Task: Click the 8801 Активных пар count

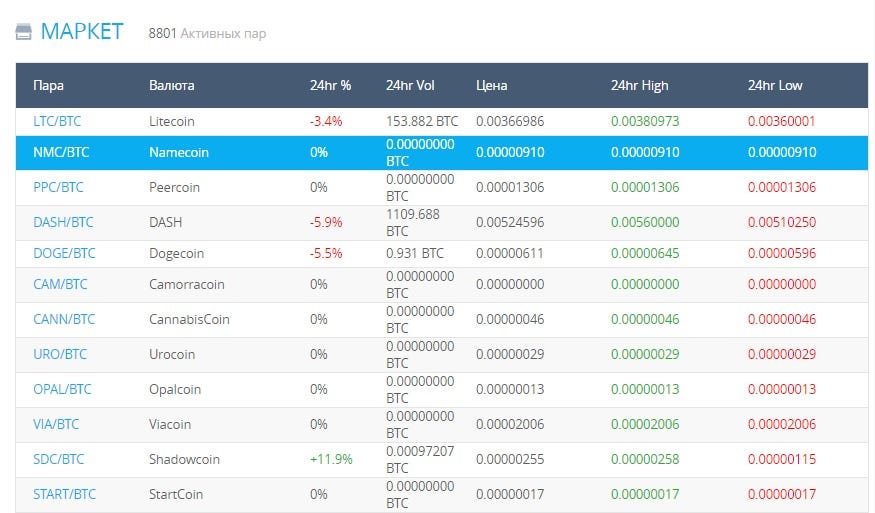Action: point(207,33)
